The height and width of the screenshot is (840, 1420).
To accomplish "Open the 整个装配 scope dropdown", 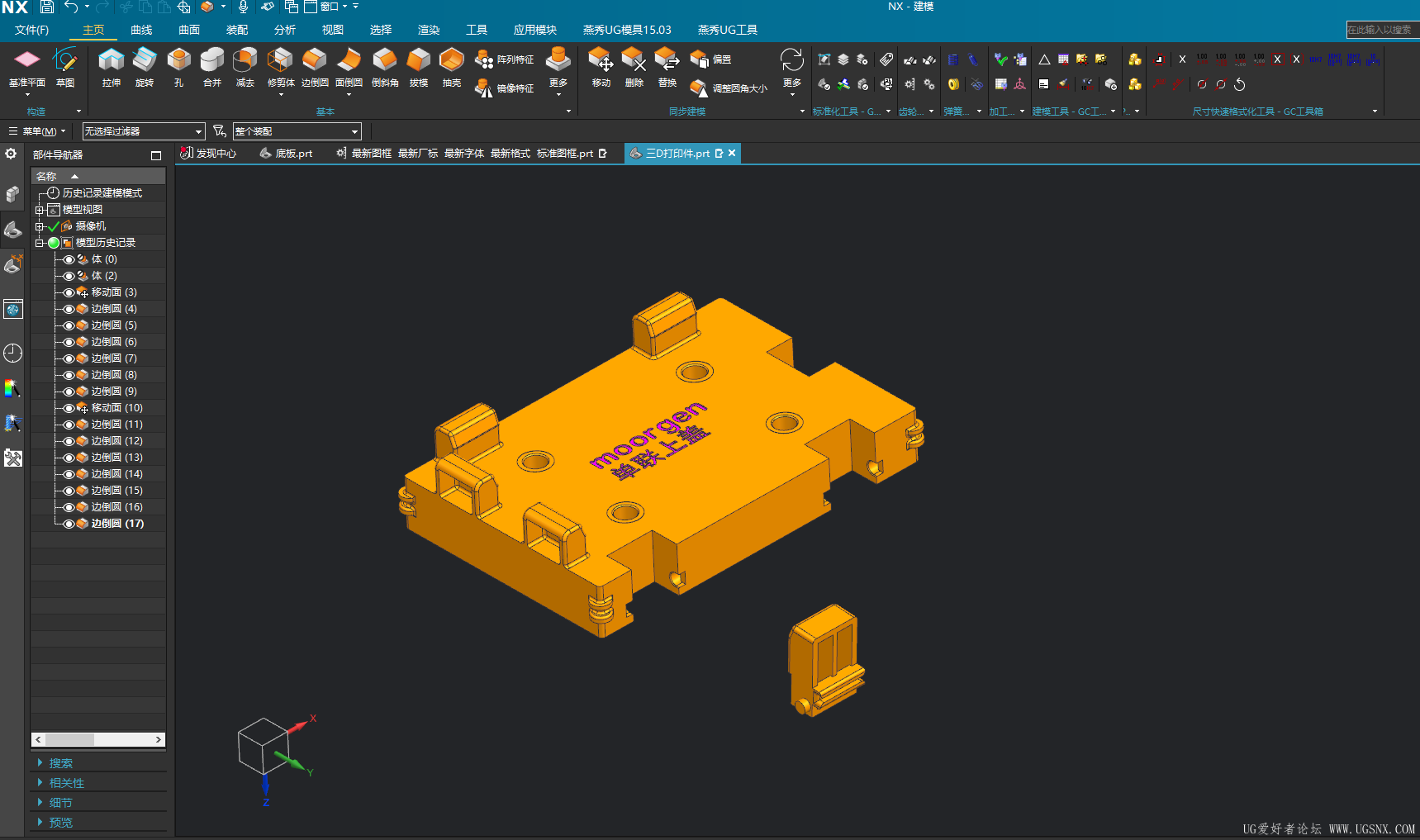I will (354, 131).
